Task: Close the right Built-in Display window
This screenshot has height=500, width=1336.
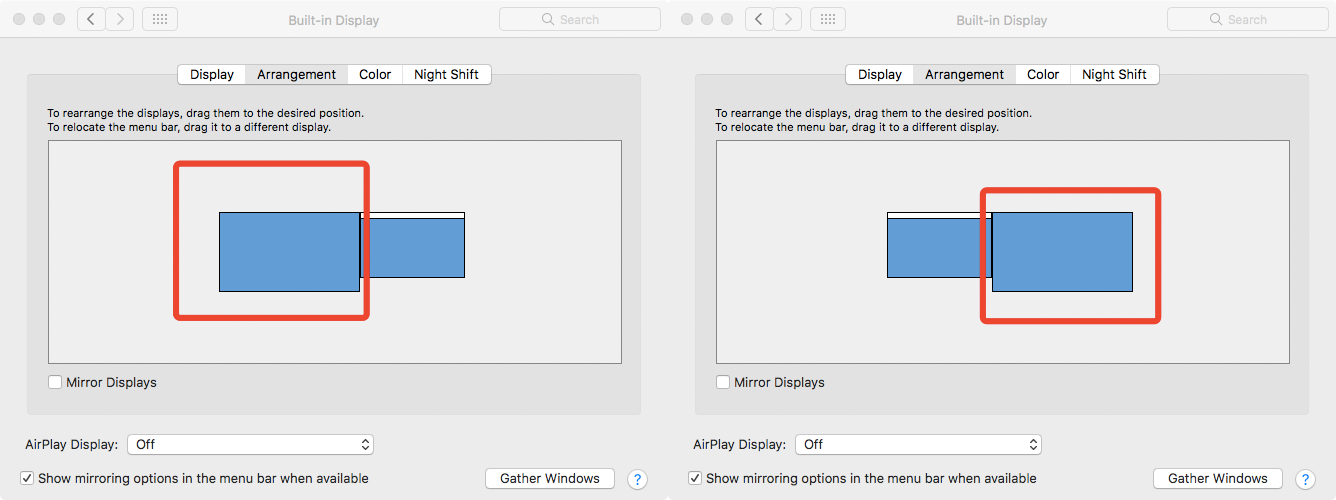Action: tap(687, 20)
